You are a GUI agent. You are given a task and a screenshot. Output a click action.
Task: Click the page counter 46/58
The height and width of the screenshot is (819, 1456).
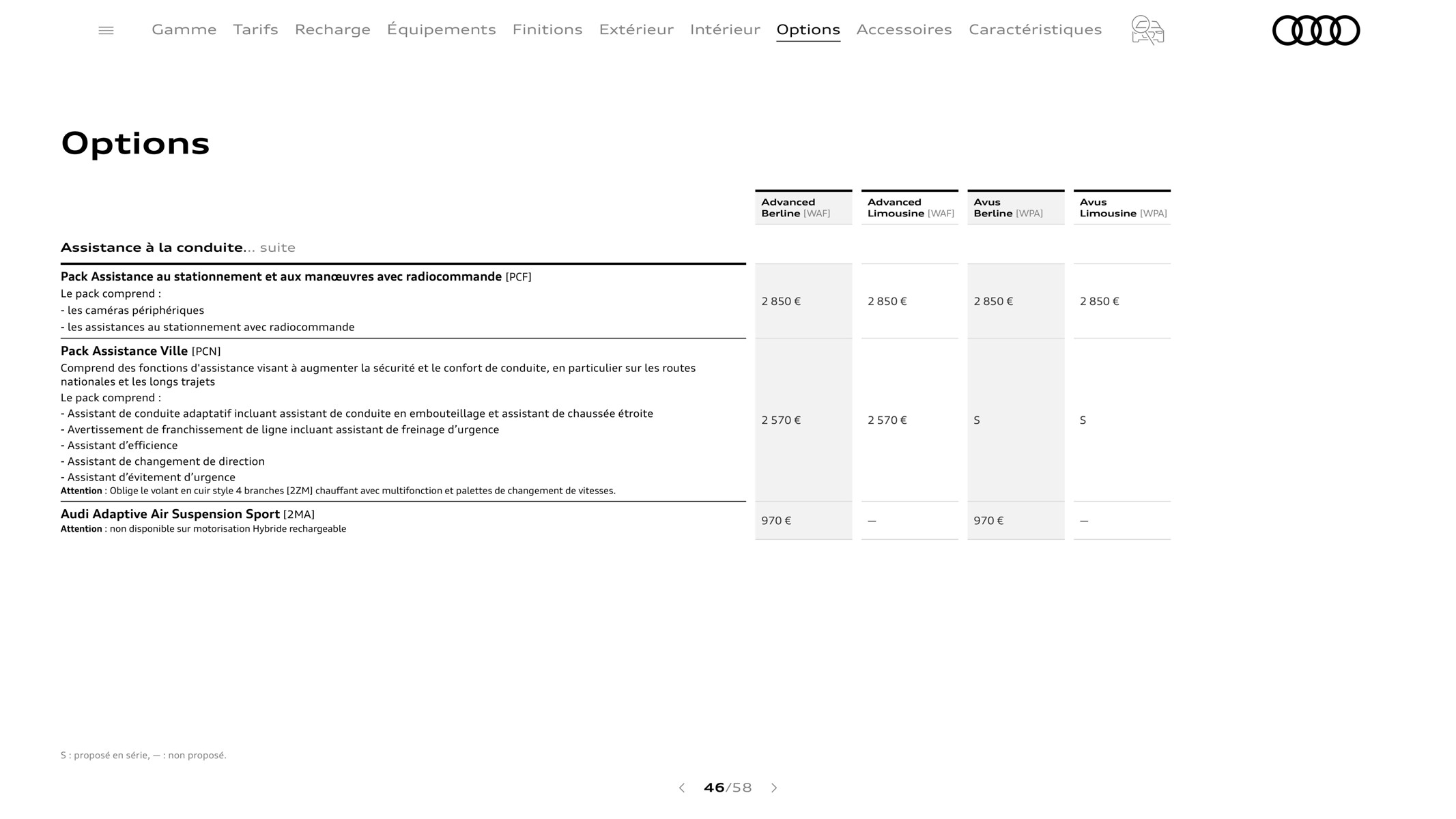[728, 788]
